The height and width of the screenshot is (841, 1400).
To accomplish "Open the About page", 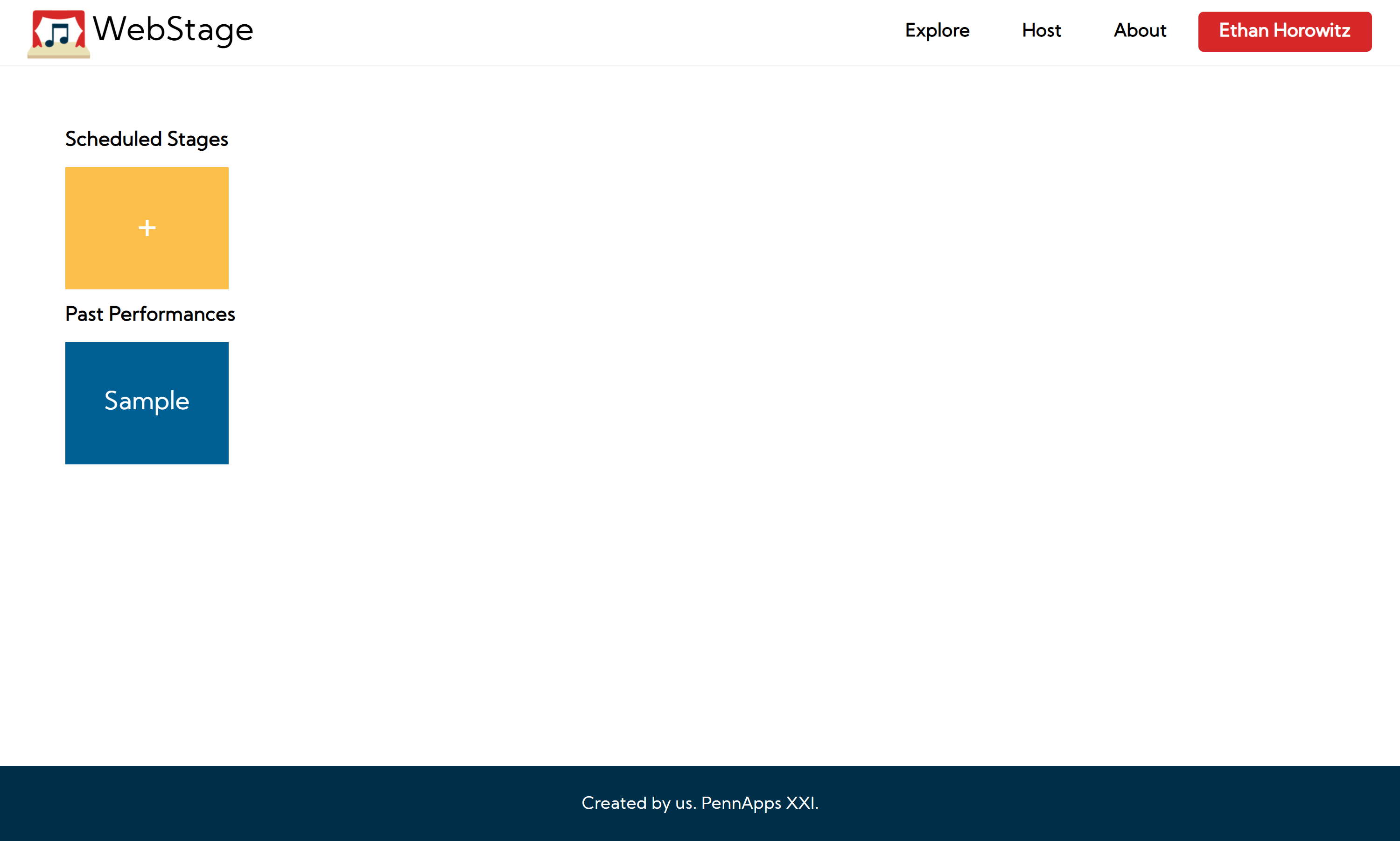I will pos(1140,31).
